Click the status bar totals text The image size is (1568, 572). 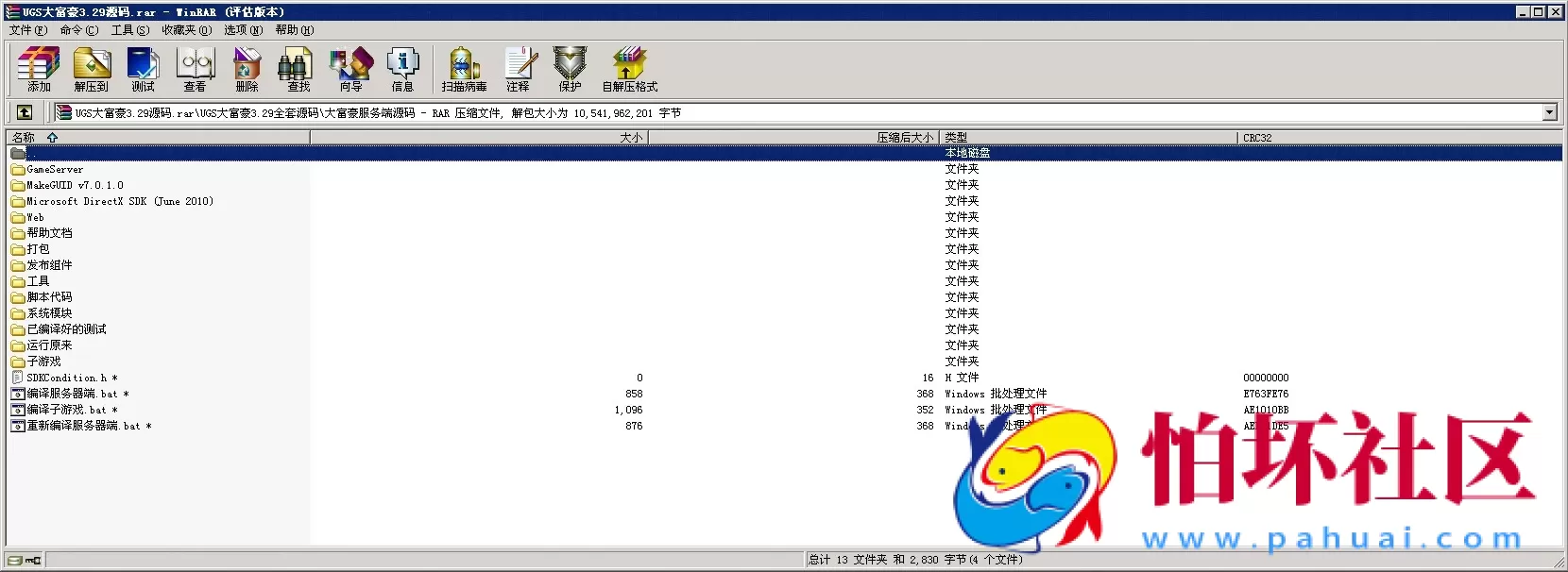[915, 560]
